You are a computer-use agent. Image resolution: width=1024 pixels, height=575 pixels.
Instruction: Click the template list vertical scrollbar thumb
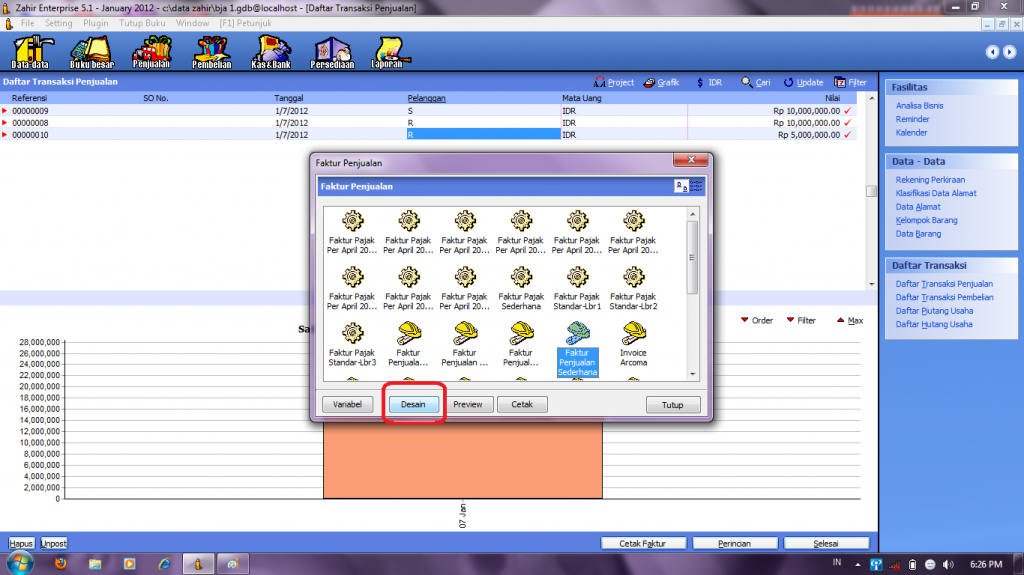[692, 257]
